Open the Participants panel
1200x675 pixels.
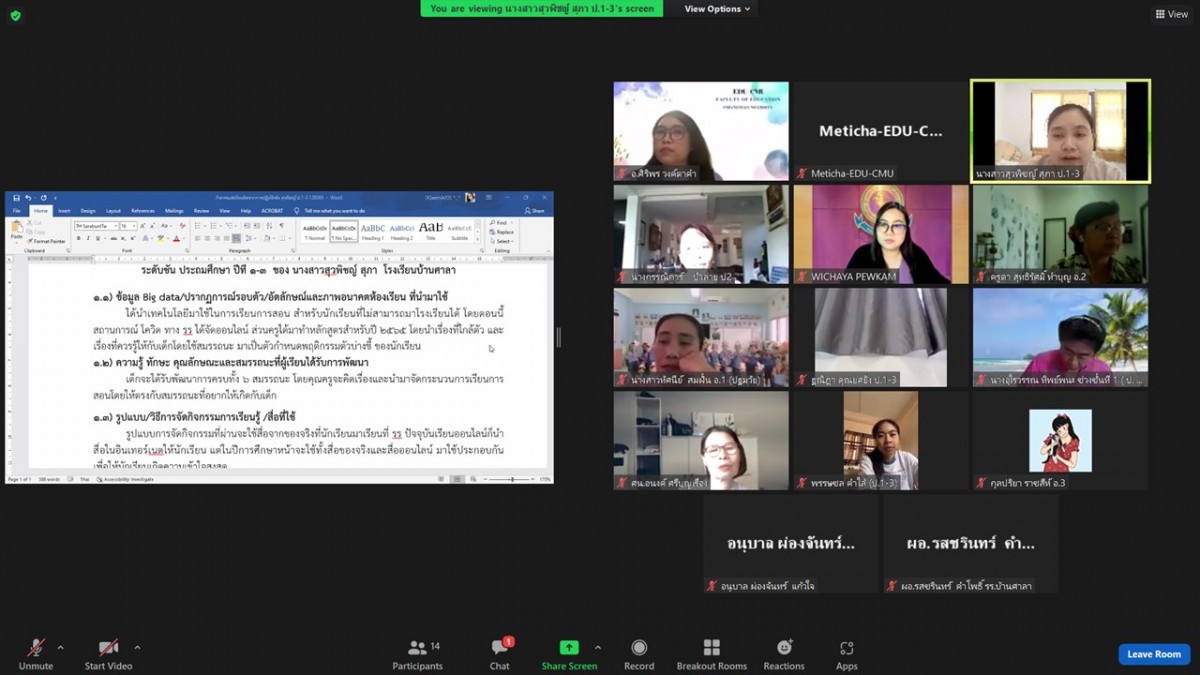tap(417, 654)
